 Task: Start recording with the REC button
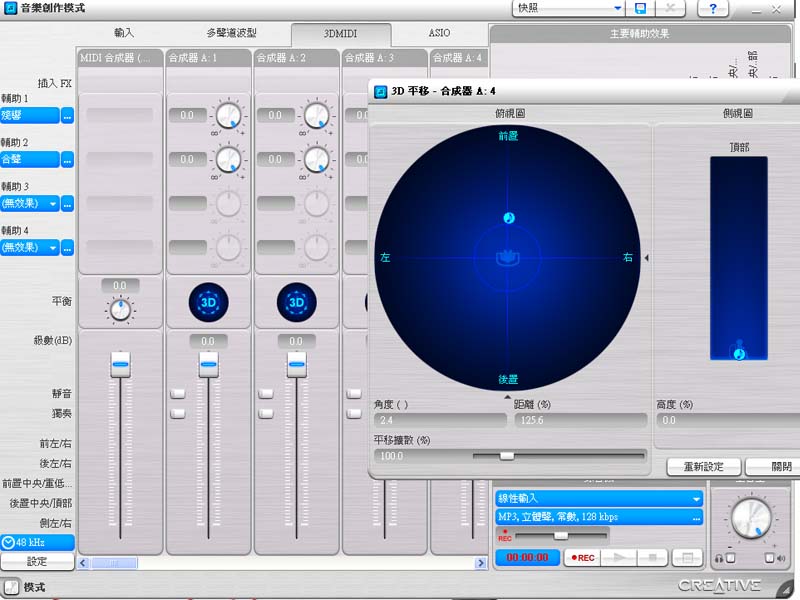click(583, 558)
